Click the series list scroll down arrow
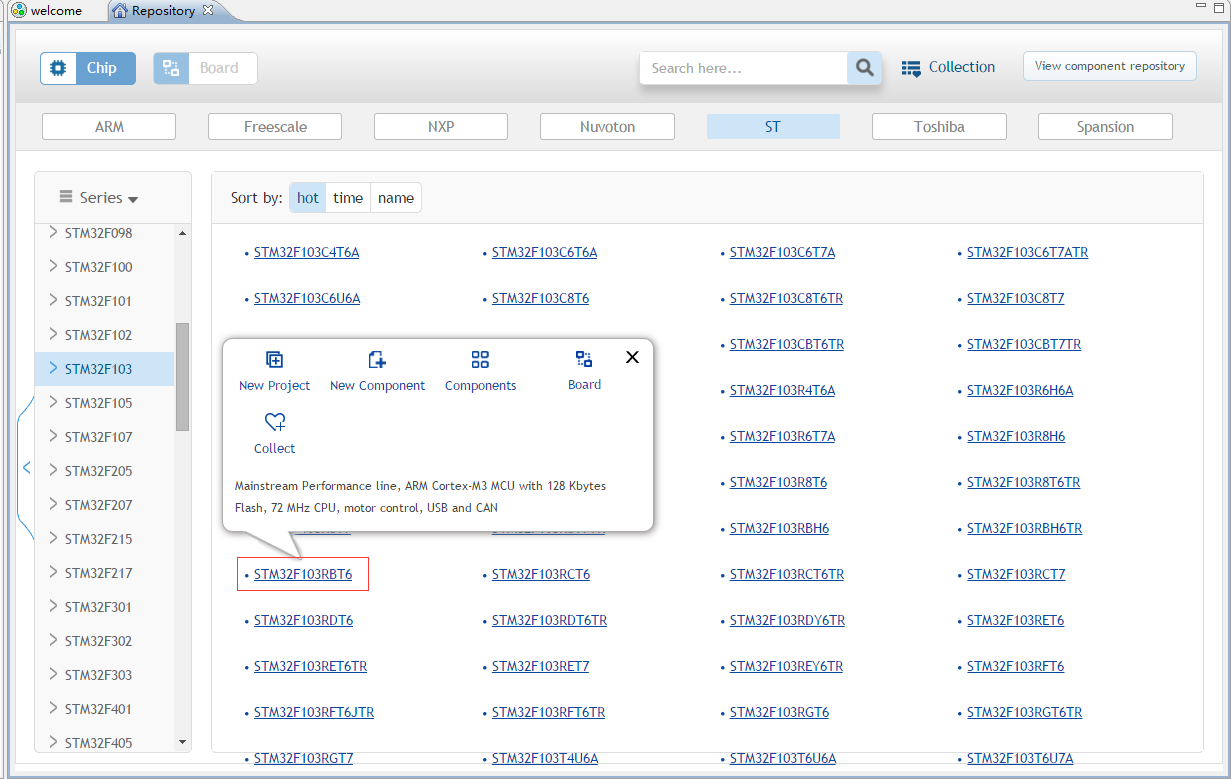 click(x=182, y=742)
